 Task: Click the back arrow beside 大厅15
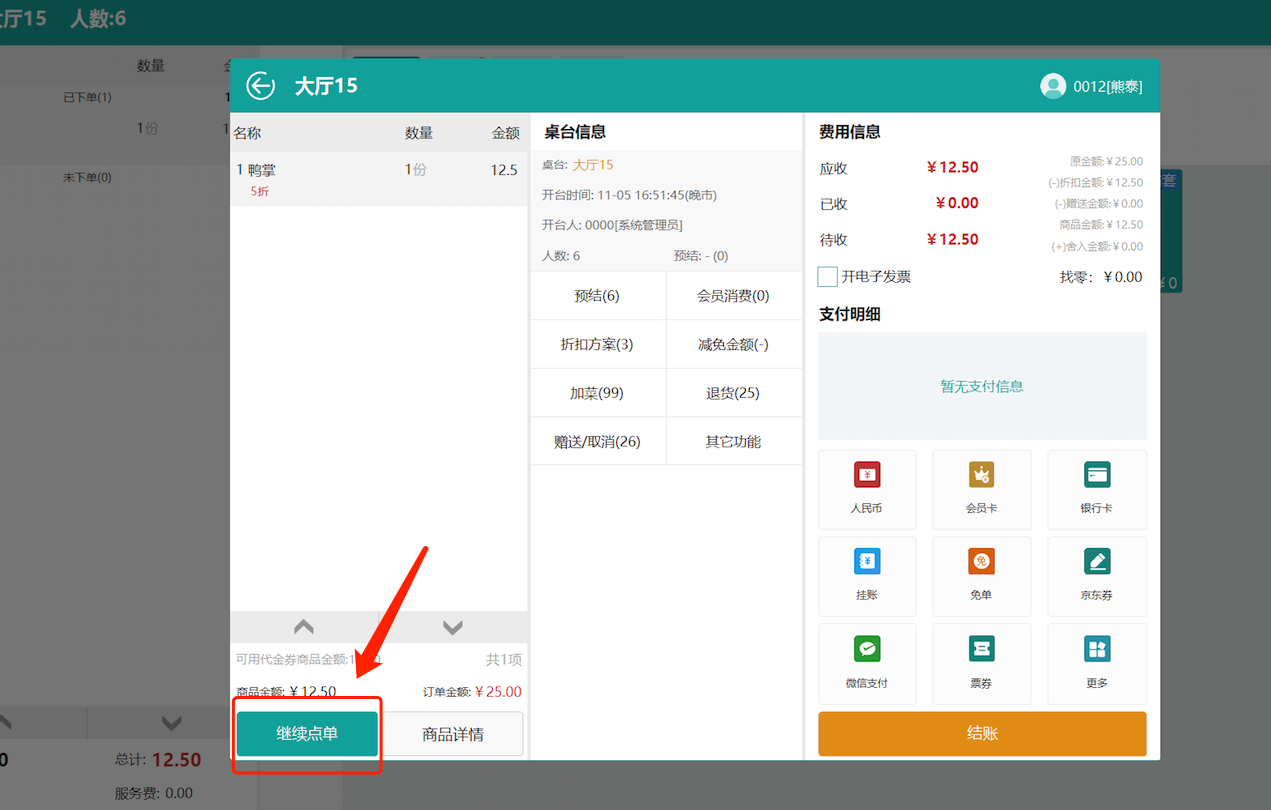coord(261,86)
